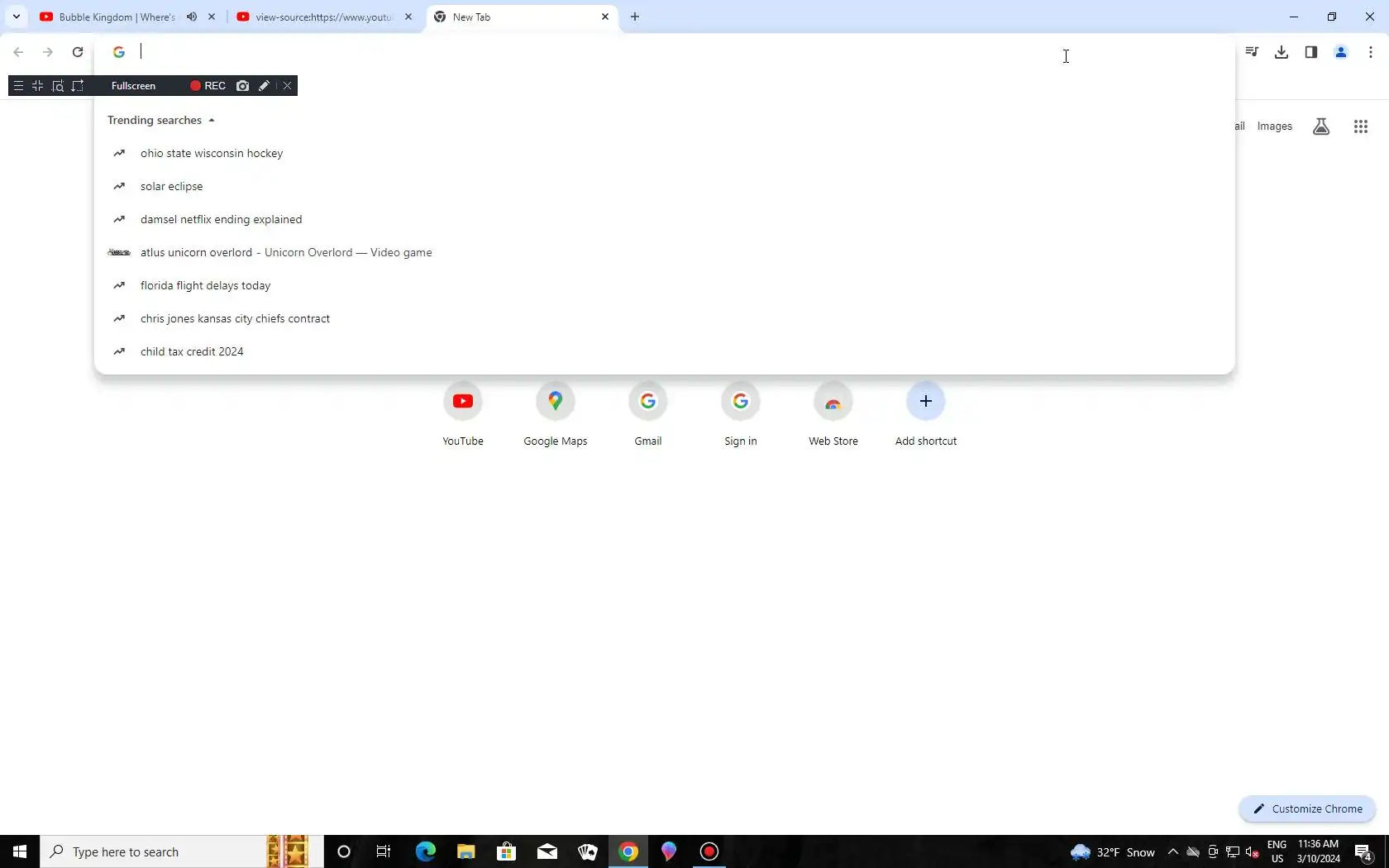Screen dimensions: 1389x868
Task: Open Microsoft Store from the taskbar
Action: pyautogui.click(x=507, y=851)
